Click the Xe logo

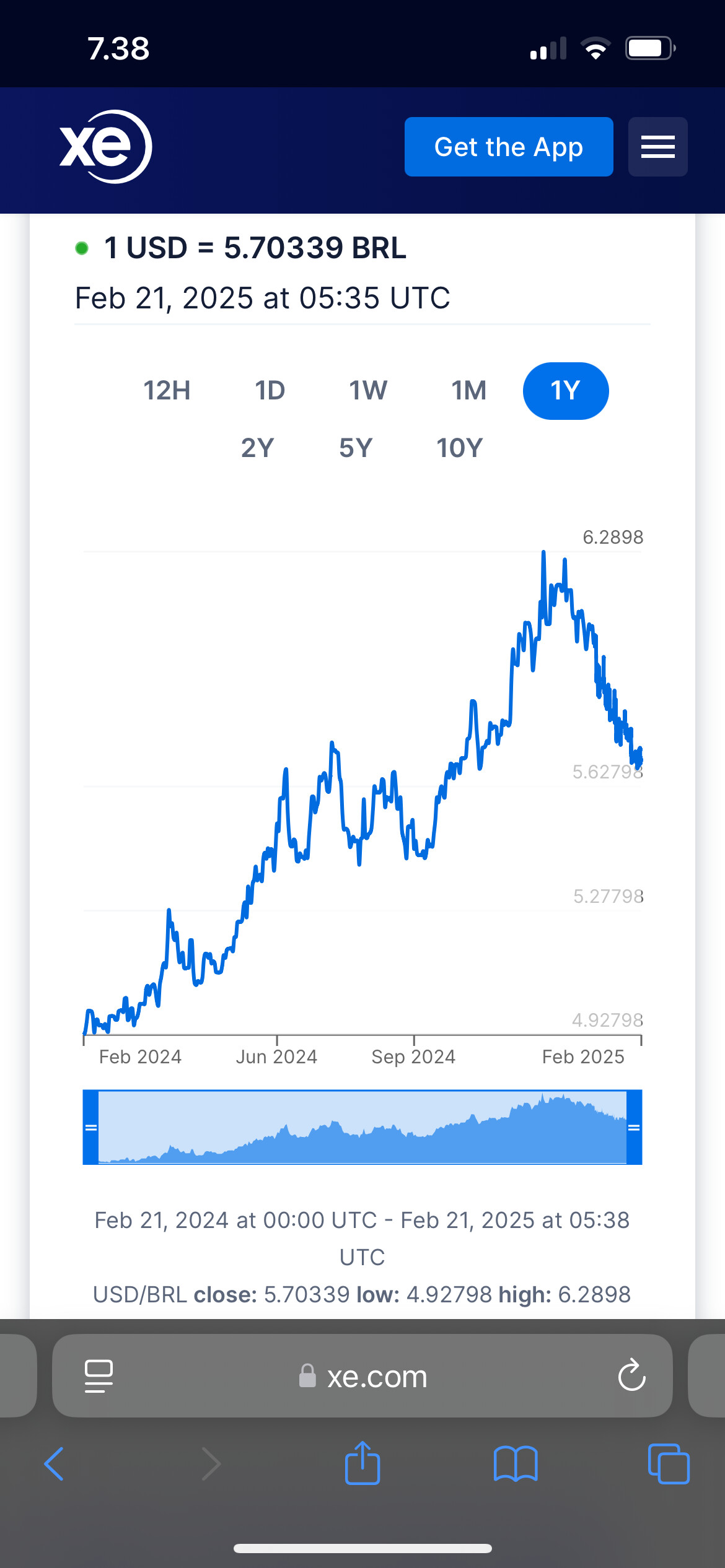coord(105,147)
